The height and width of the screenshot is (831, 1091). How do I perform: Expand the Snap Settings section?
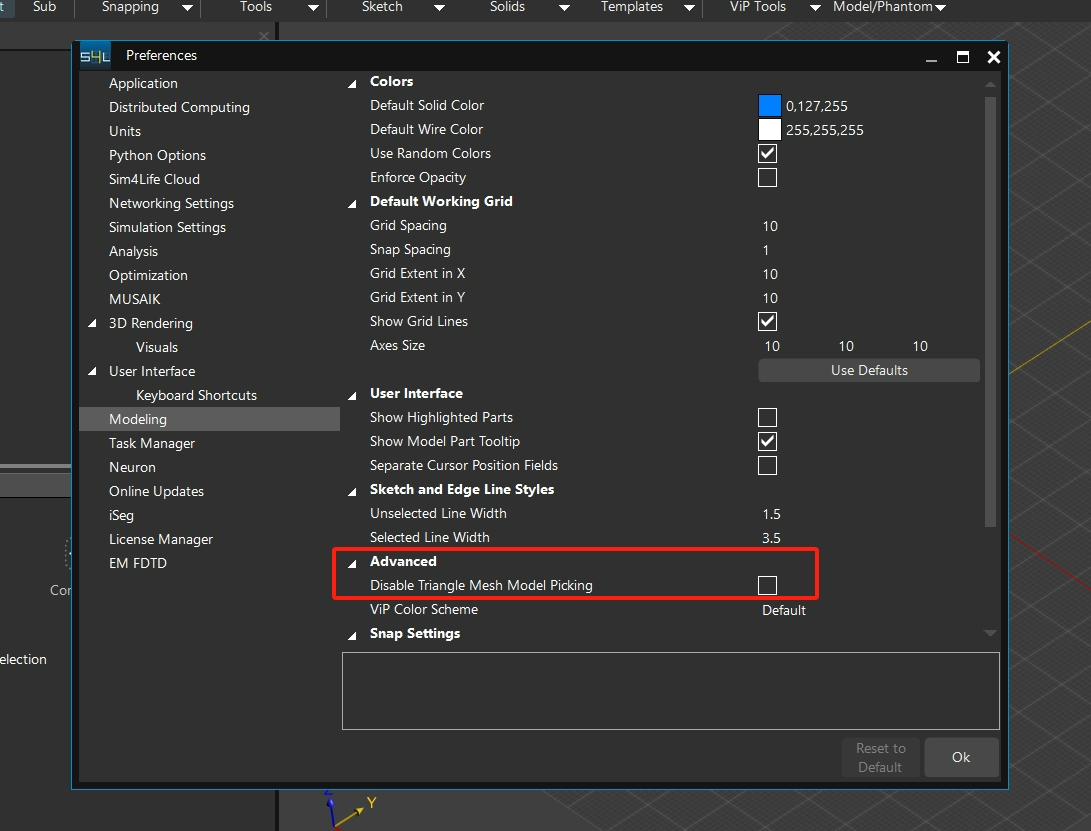(x=352, y=635)
